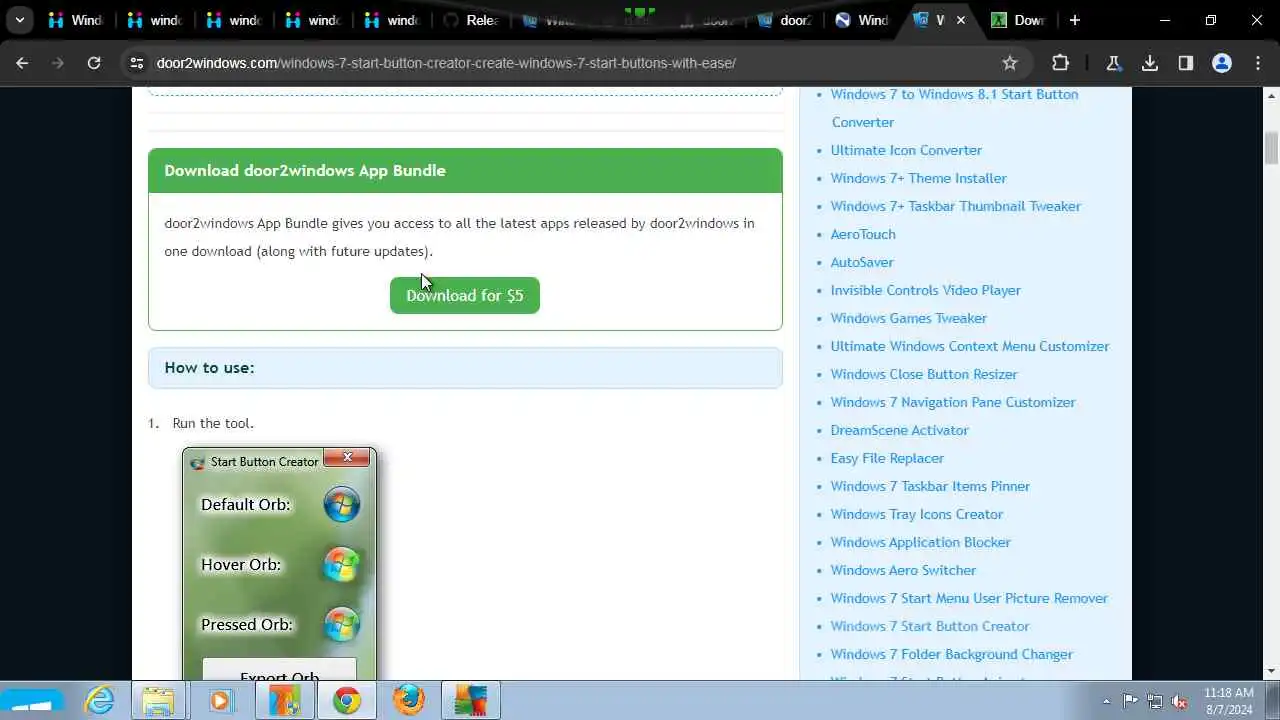Viewport: 1280px width, 720px height.
Task: Open site information icon in address bar
Action: pyautogui.click(x=137, y=63)
